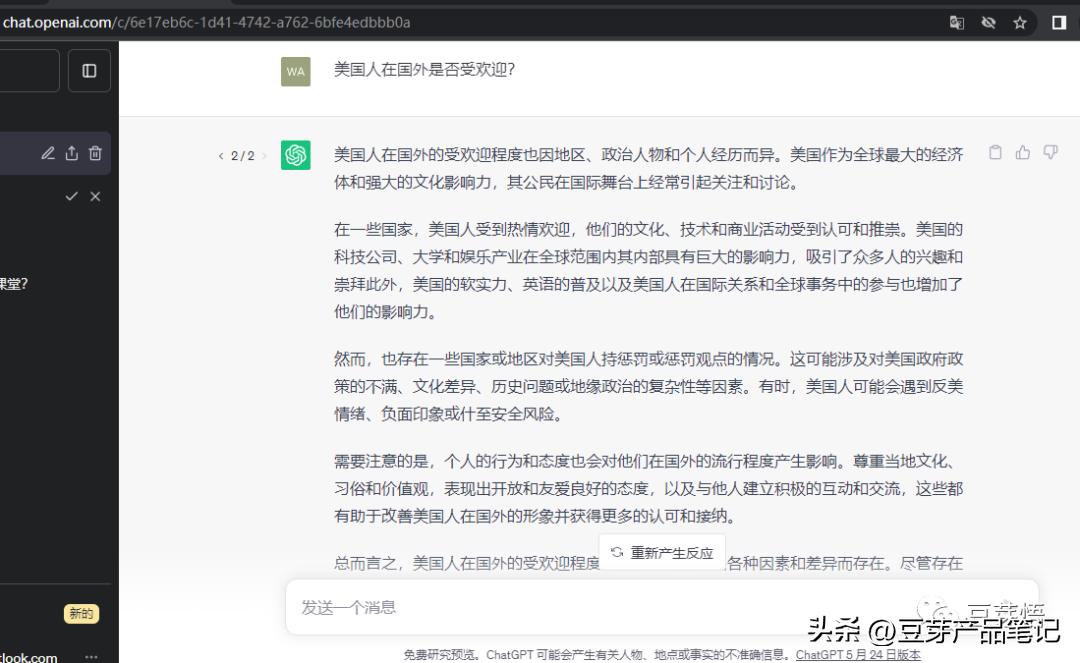The image size is (1080, 663).
Task: Click the WA avatar next to the question
Action: pos(295,71)
